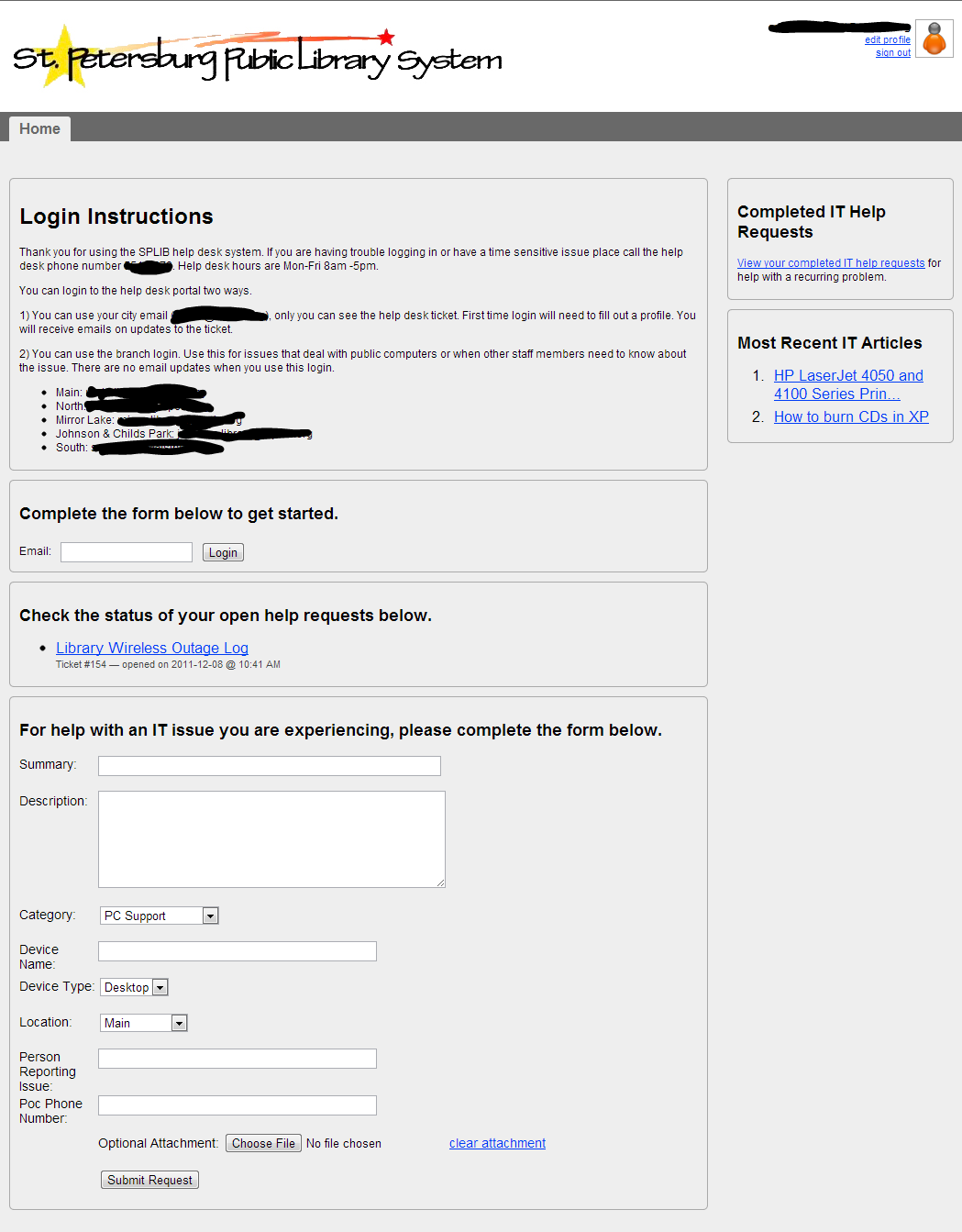Click the Device Name field
This screenshot has width=962, height=1232.
(238, 951)
